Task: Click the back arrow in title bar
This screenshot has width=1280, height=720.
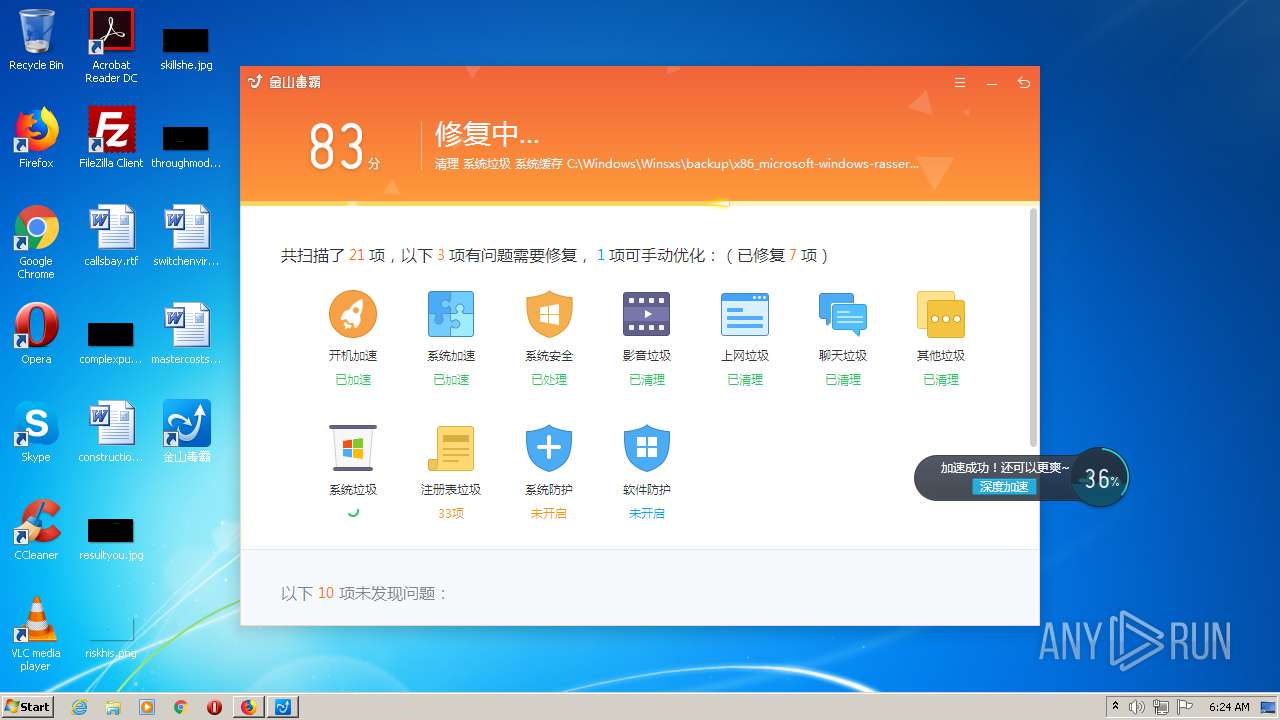Action: pos(1023,83)
